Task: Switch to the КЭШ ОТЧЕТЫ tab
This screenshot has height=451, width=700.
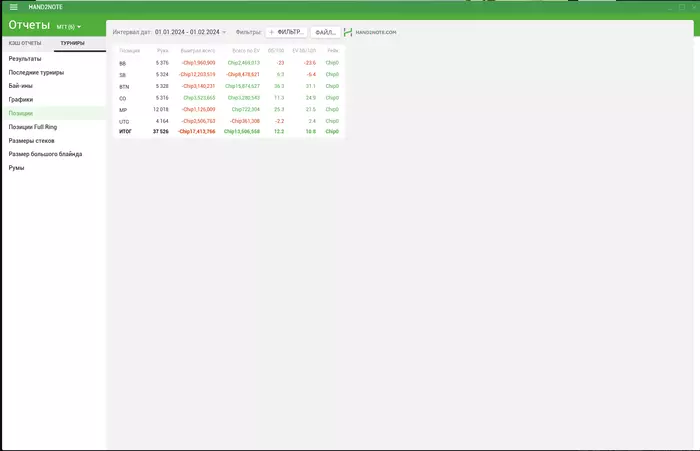Action: pyautogui.click(x=25, y=43)
